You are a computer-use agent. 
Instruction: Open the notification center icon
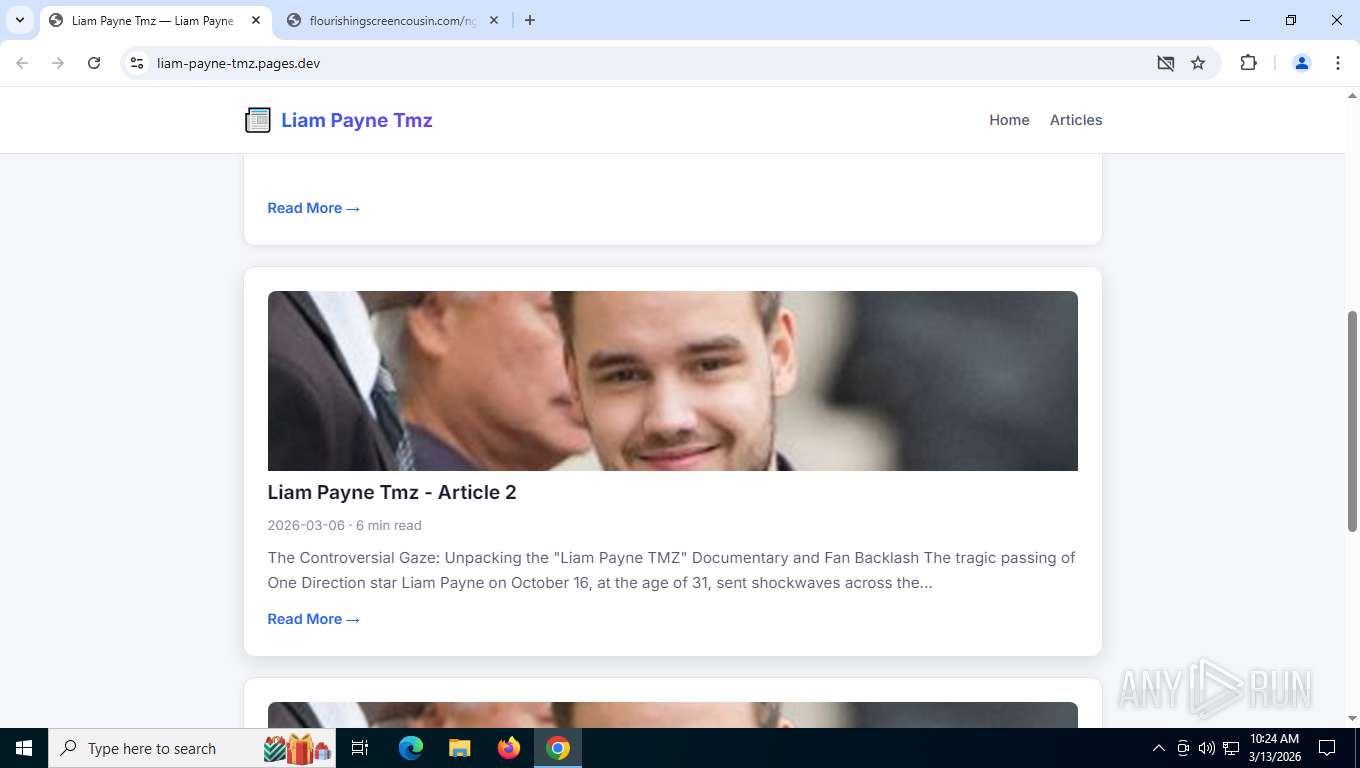[1327, 748]
